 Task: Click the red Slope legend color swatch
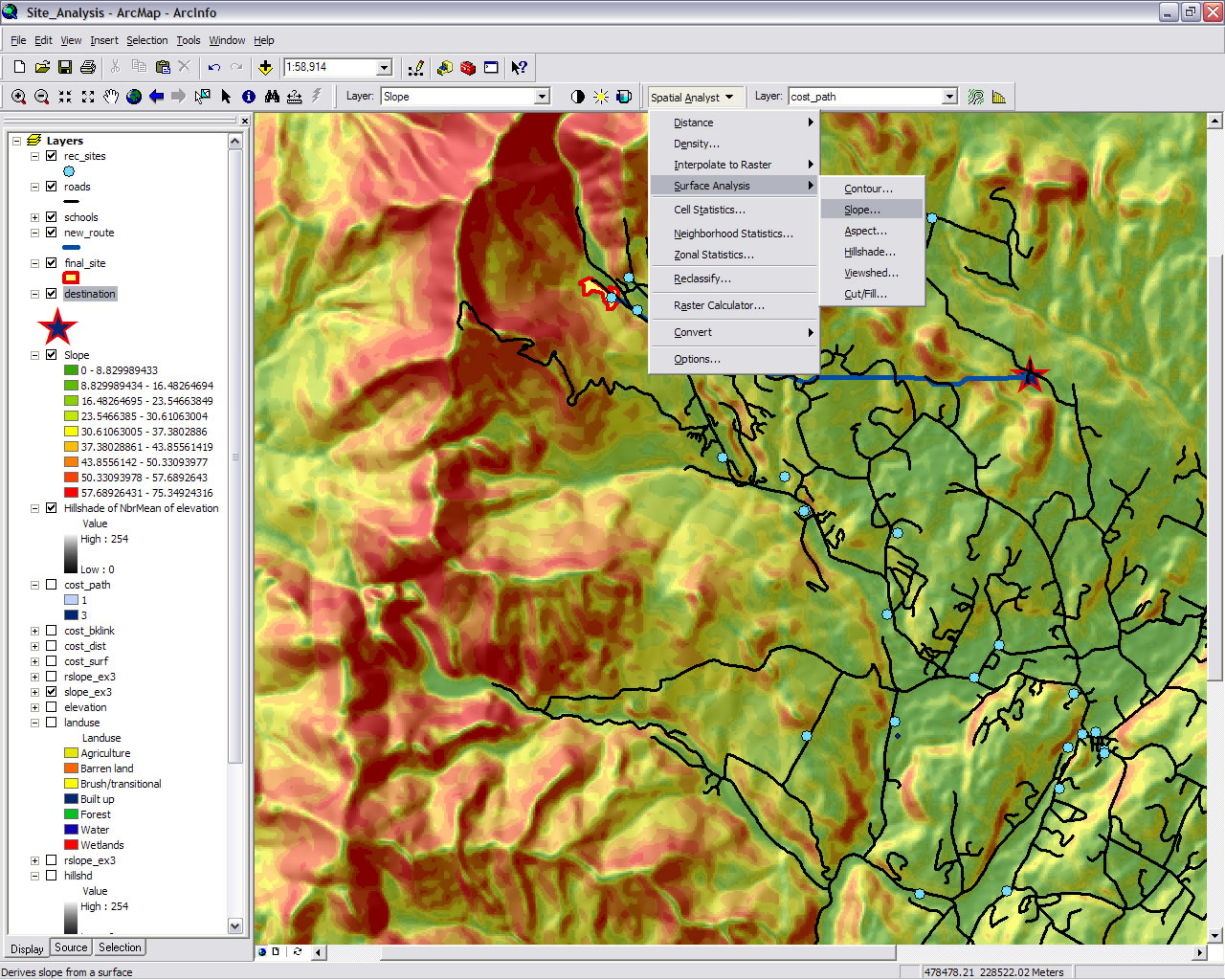point(71,493)
